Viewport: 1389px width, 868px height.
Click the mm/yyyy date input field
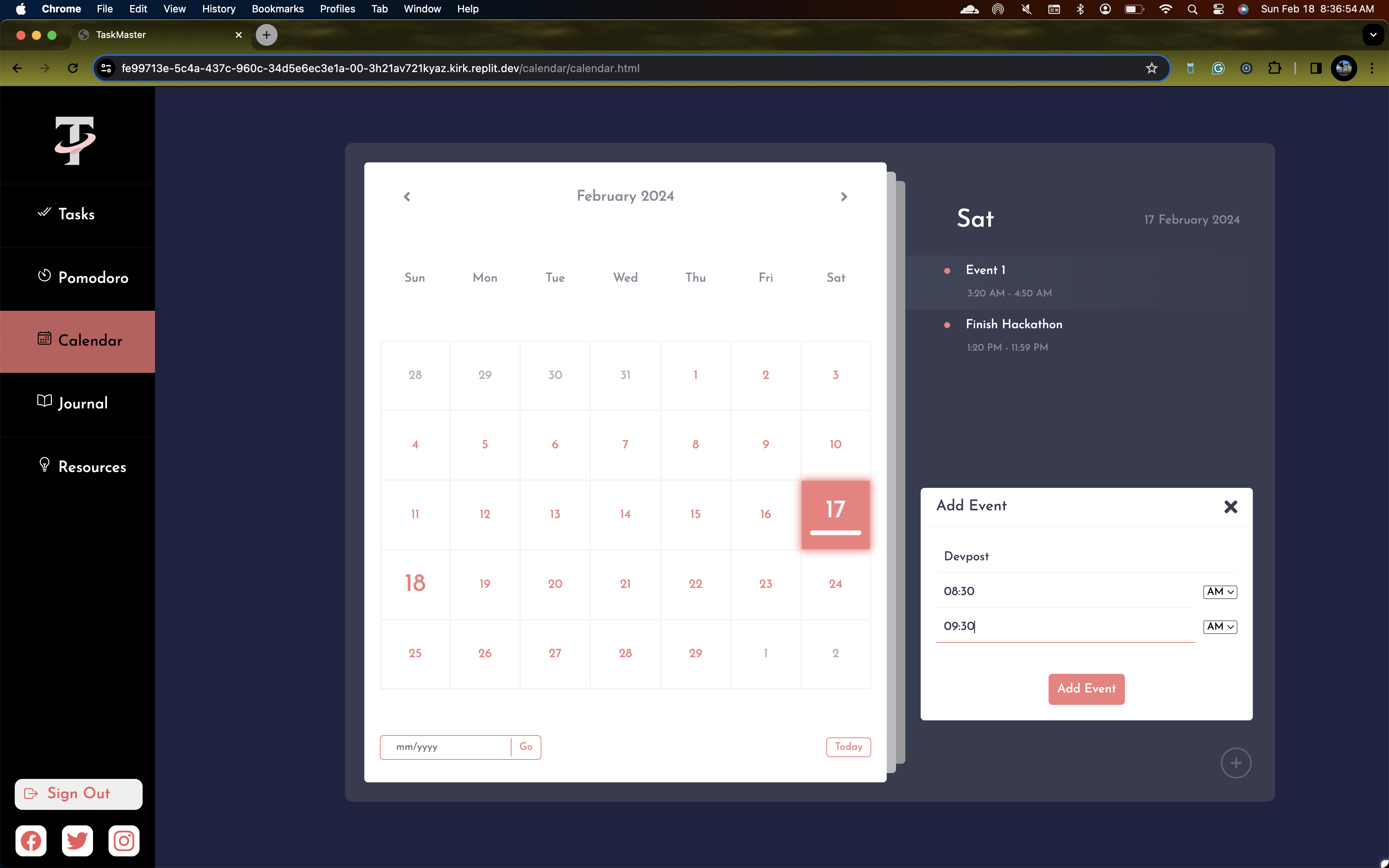pos(445,747)
